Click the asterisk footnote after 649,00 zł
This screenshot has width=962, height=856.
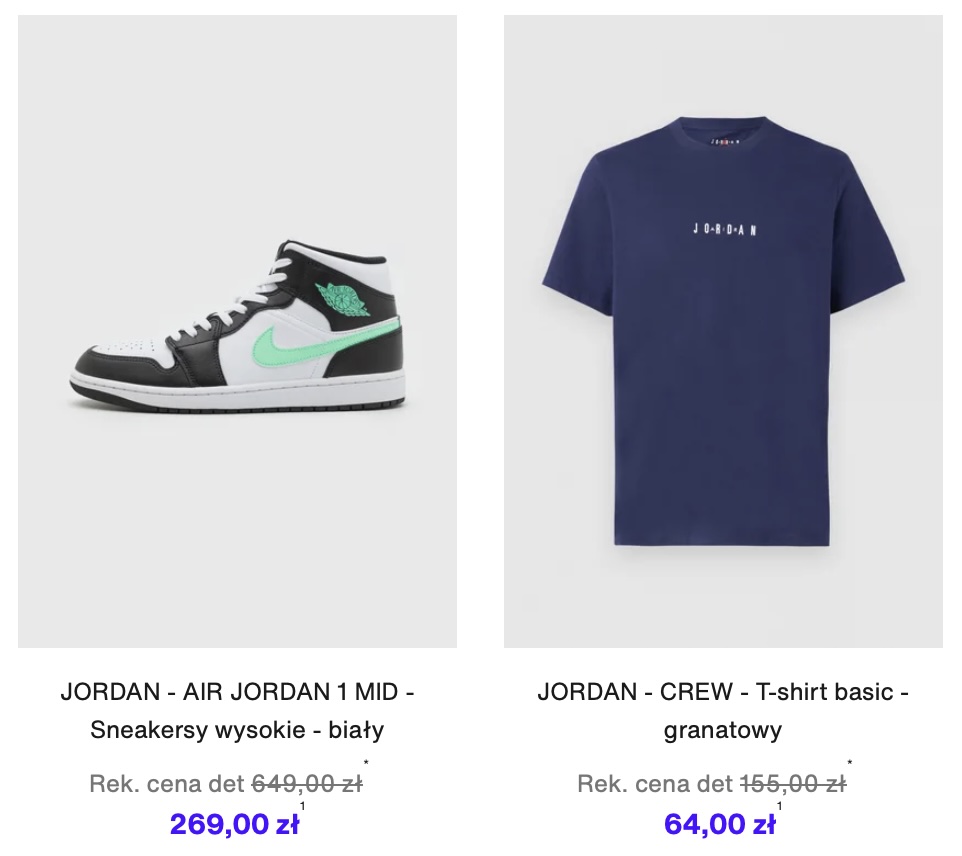pos(366,763)
